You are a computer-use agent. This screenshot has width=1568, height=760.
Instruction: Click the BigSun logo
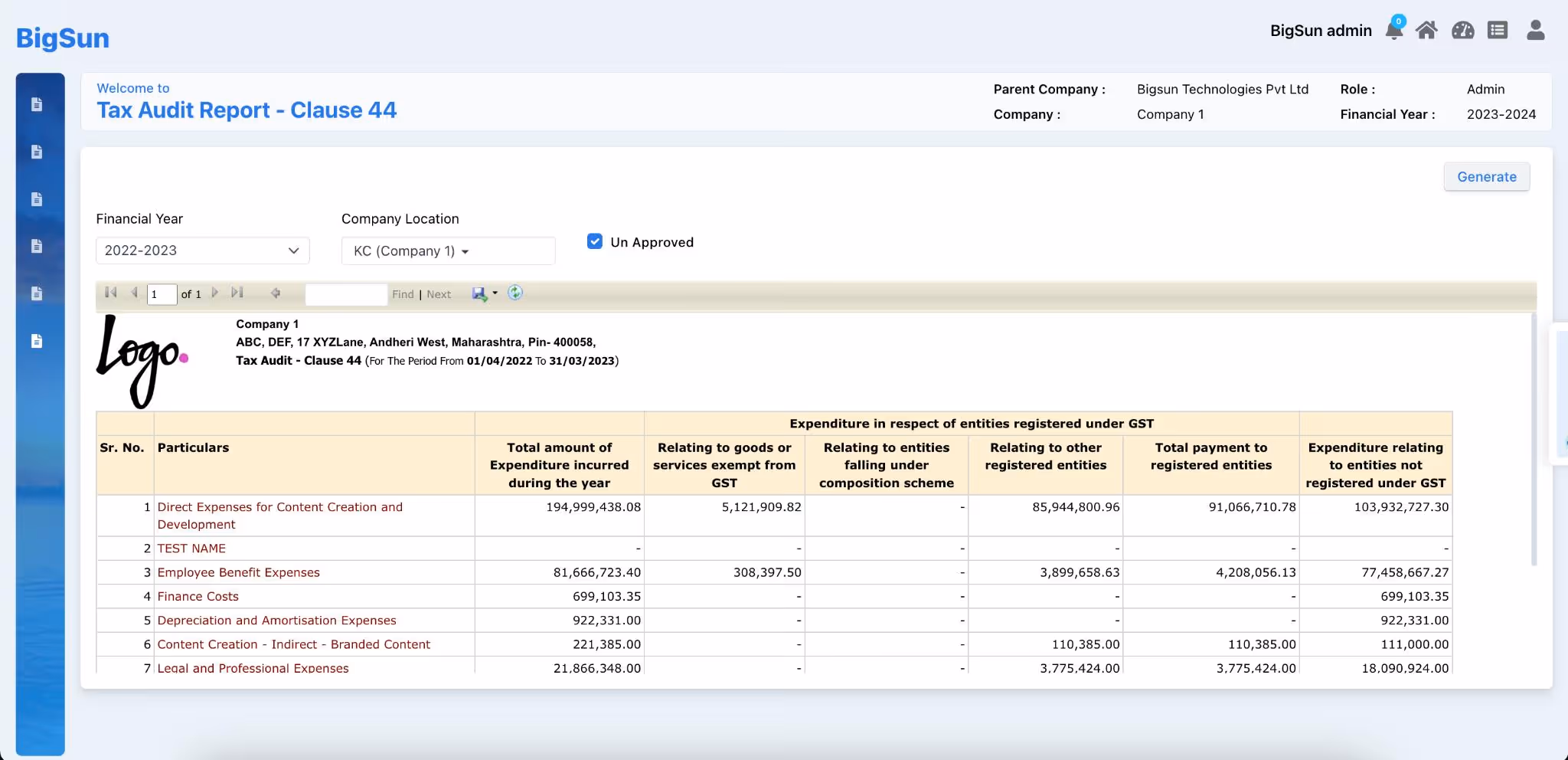pyautogui.click(x=63, y=38)
